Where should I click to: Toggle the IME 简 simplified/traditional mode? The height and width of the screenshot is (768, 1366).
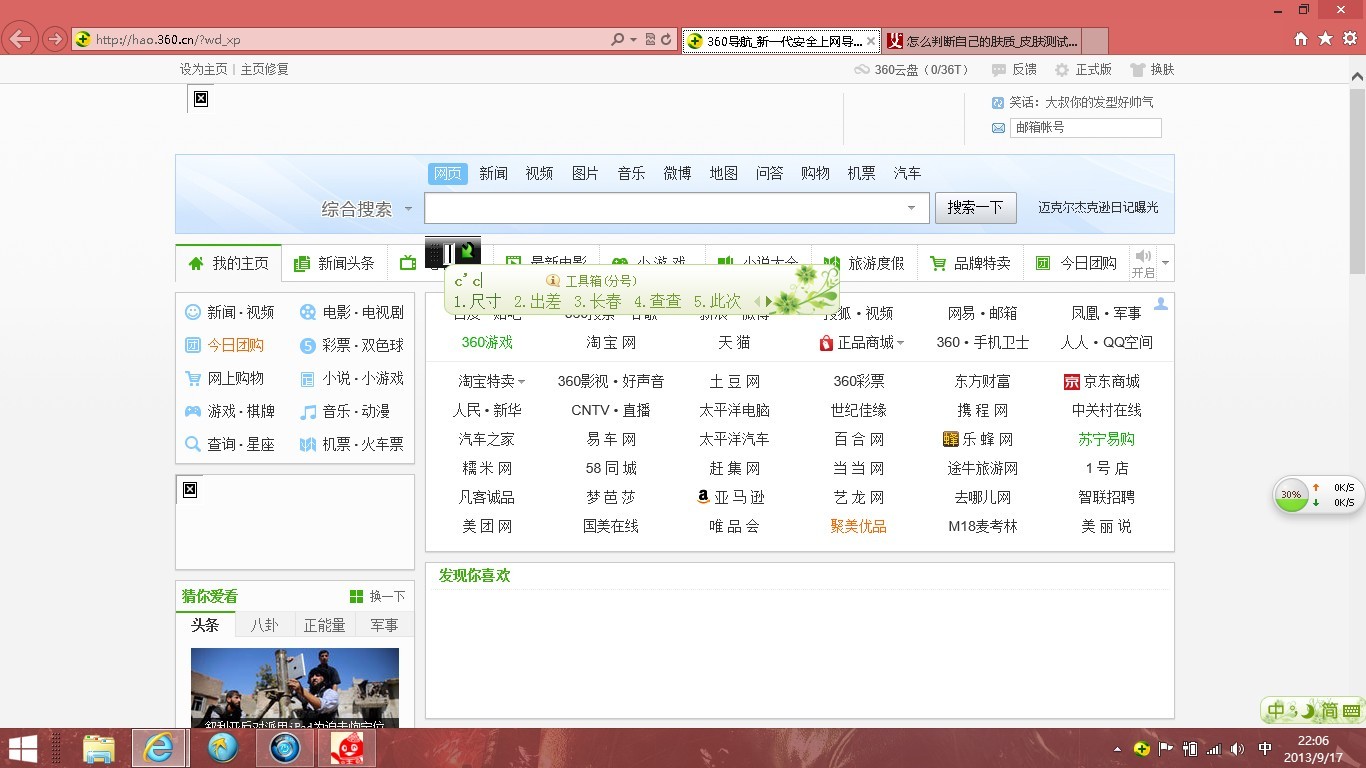pyautogui.click(x=1329, y=712)
